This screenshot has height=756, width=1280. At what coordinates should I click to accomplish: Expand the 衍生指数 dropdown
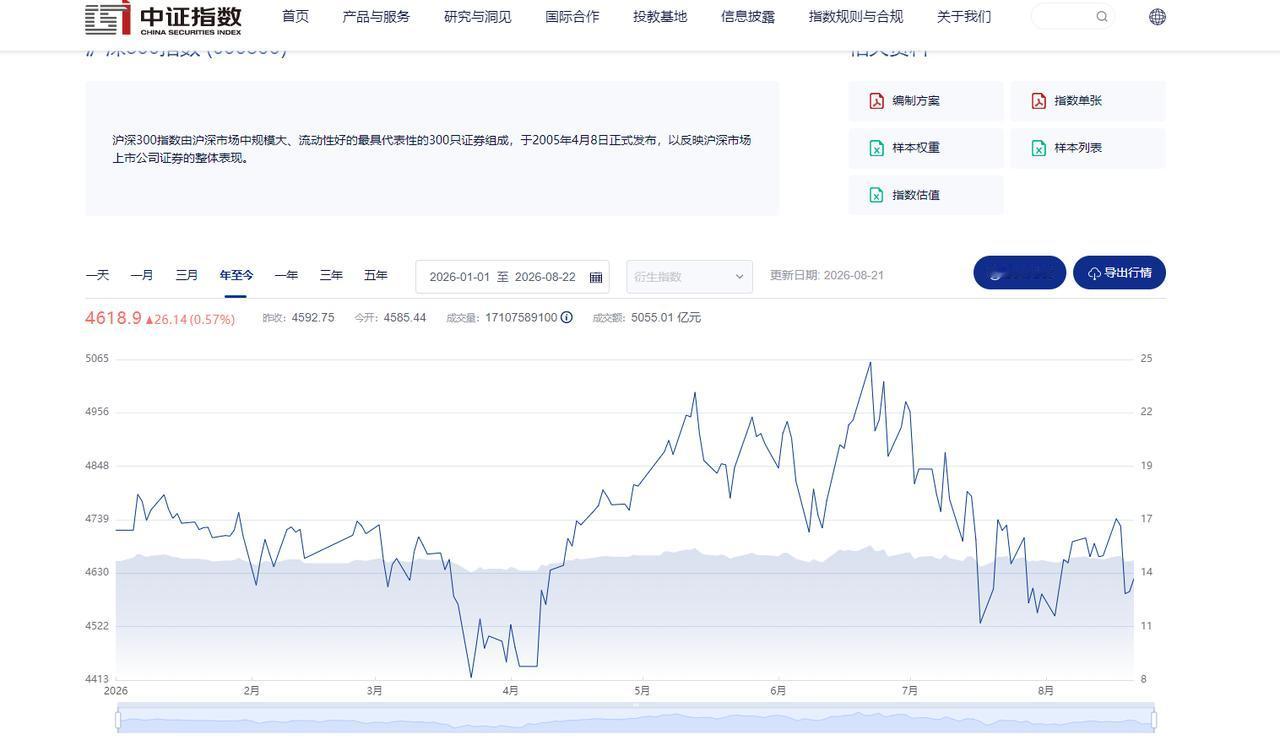coord(689,277)
